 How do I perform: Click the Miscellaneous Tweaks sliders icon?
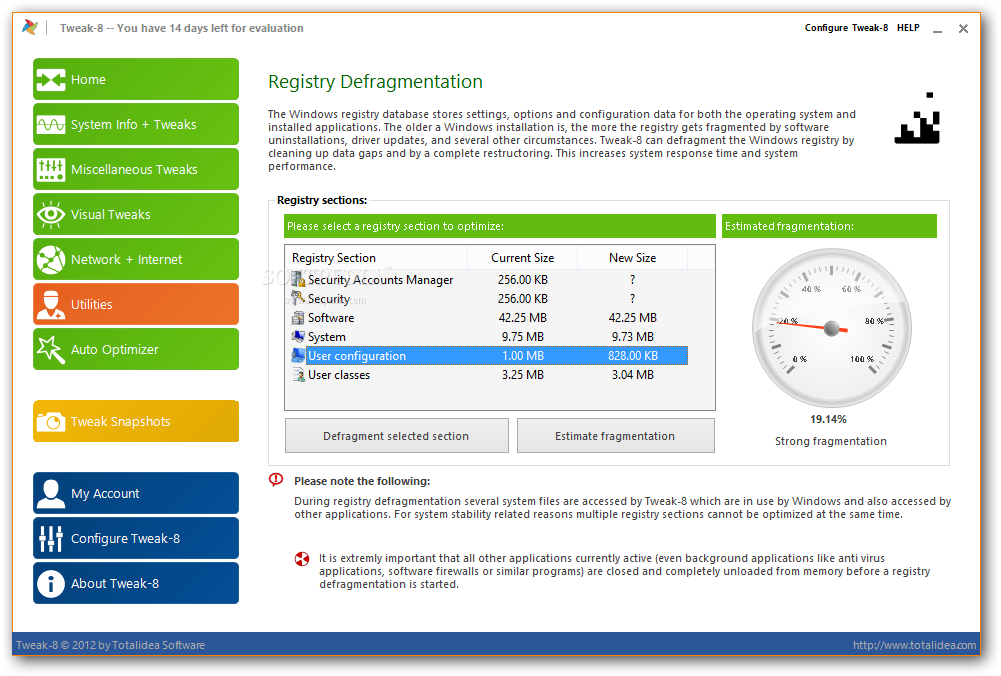50,169
